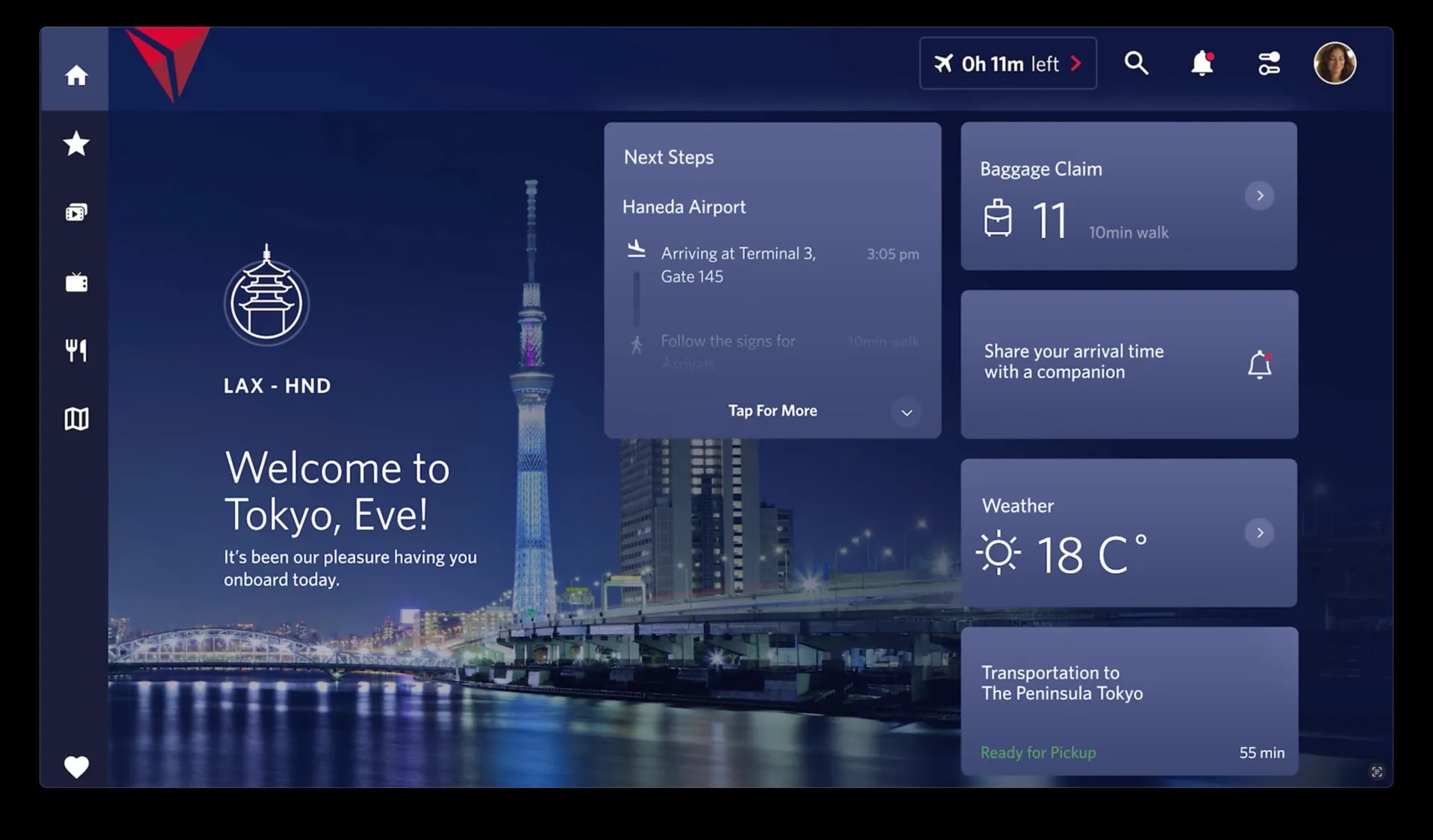Click the settings/connections toolbar icon
Viewport: 1433px width, 840px height.
click(x=1269, y=63)
